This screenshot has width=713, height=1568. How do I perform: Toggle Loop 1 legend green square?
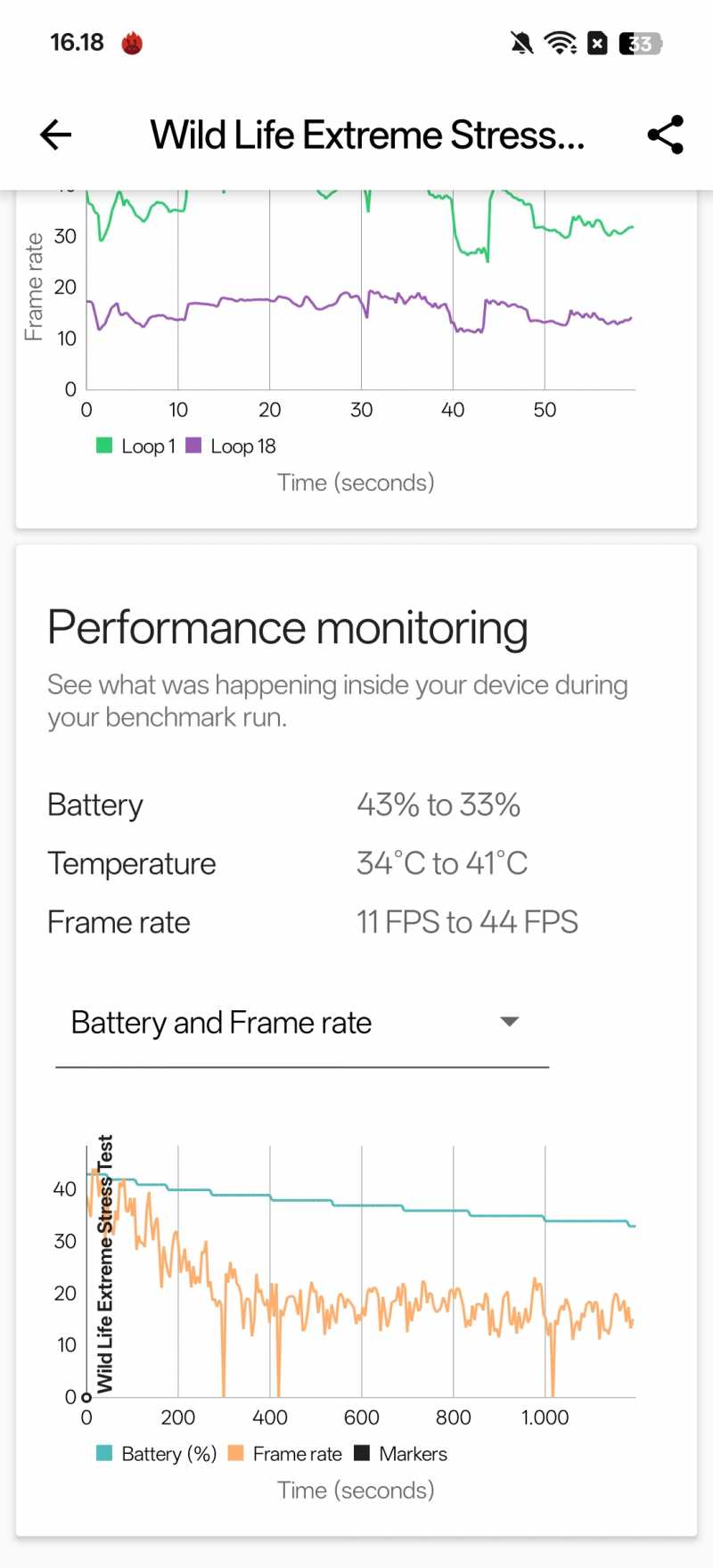pos(104,445)
